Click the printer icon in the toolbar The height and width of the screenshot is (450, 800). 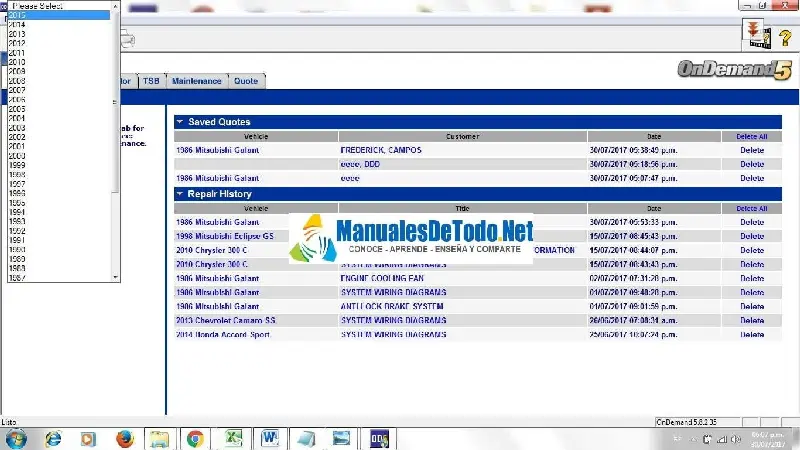(127, 39)
